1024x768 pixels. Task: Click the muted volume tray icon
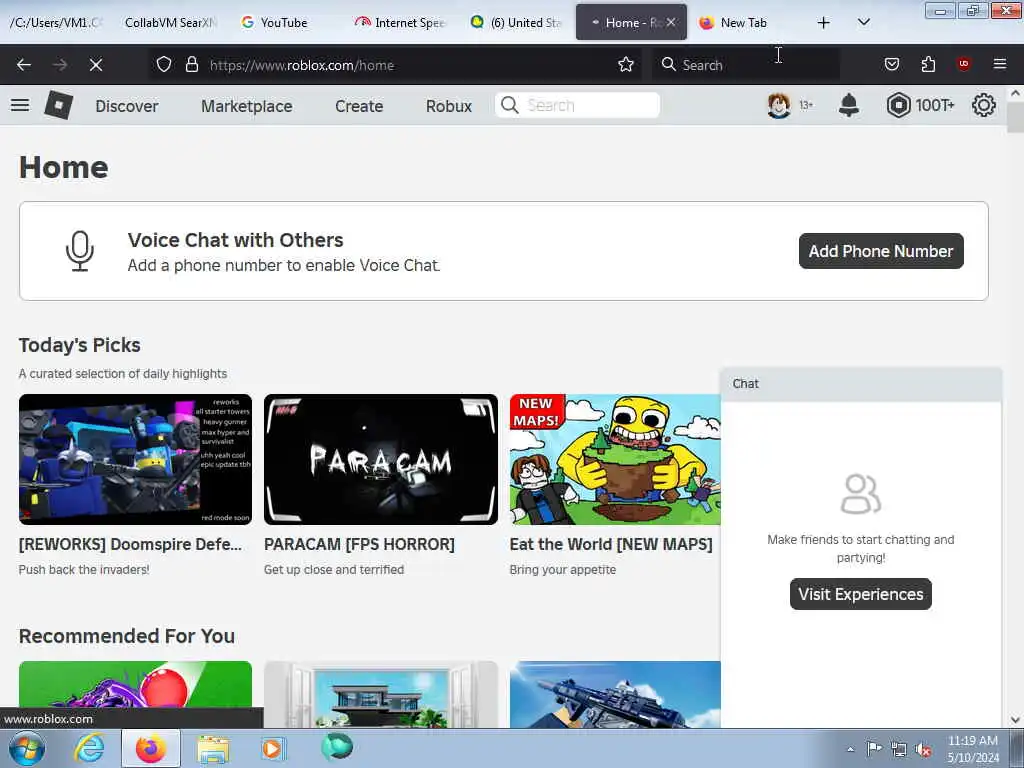click(923, 750)
